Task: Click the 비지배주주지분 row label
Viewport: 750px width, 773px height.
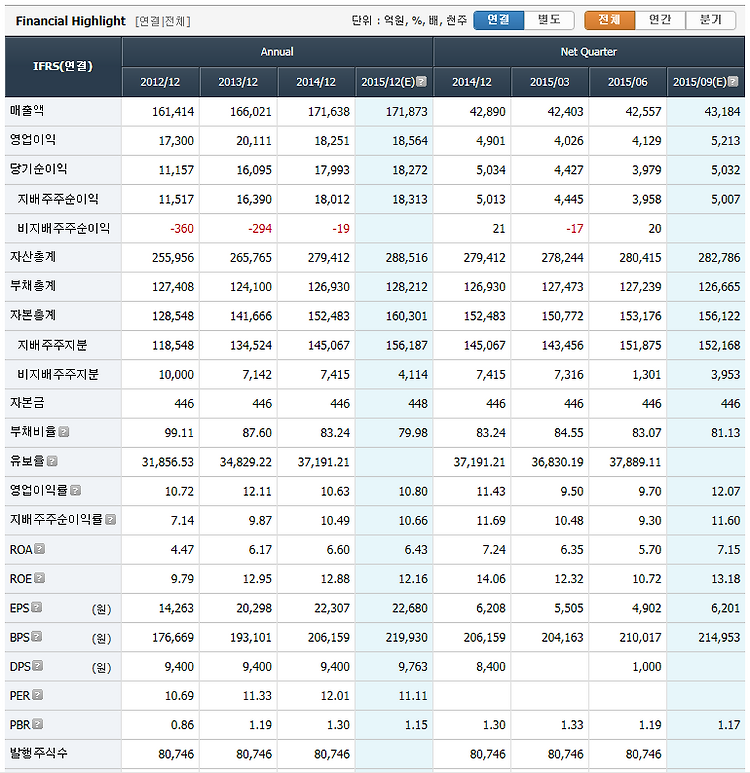Action: (x=58, y=374)
